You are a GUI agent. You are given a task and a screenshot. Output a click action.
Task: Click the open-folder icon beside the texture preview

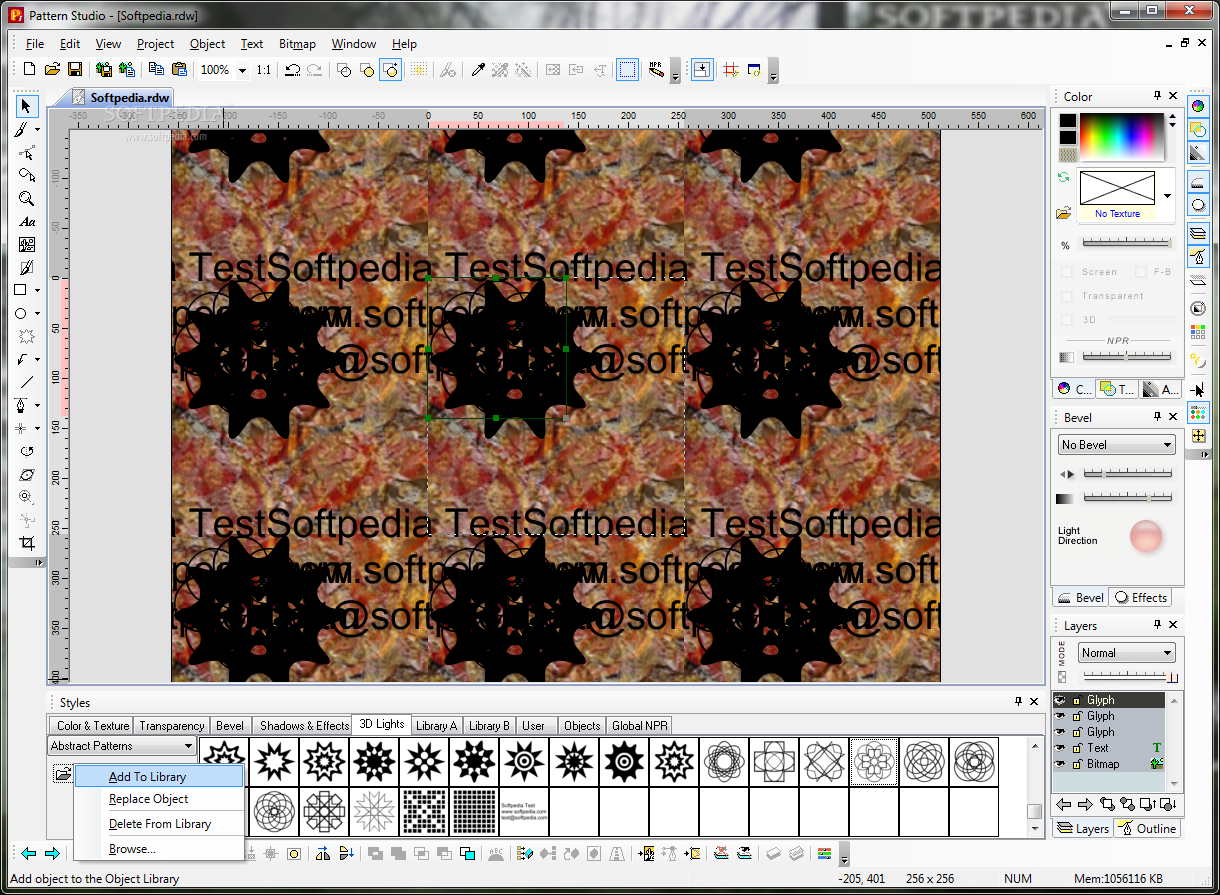point(1065,213)
